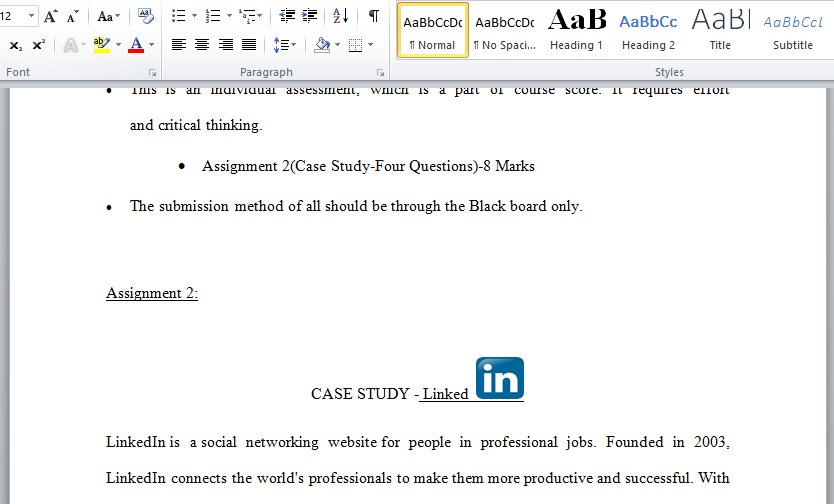This screenshot has width=834, height=504.
Task: Open the Shading color dropdown arrow
Action: [338, 45]
